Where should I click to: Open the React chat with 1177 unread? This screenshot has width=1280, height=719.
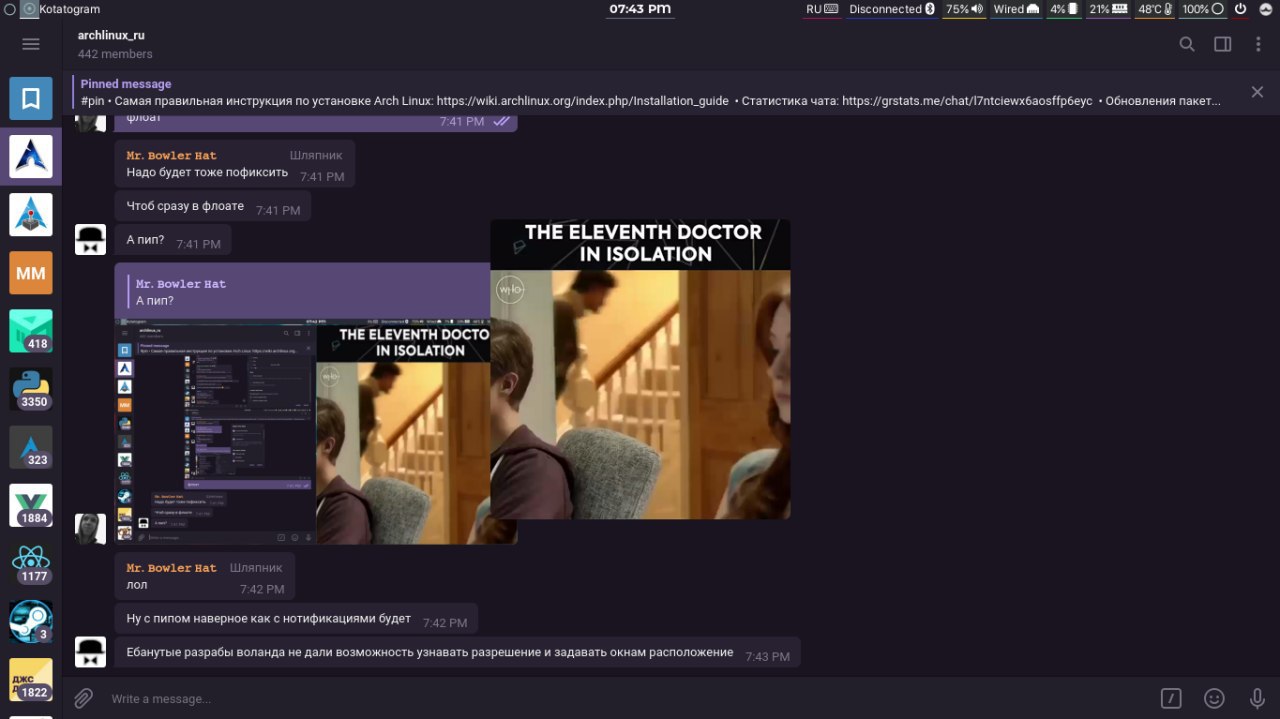coord(31,563)
